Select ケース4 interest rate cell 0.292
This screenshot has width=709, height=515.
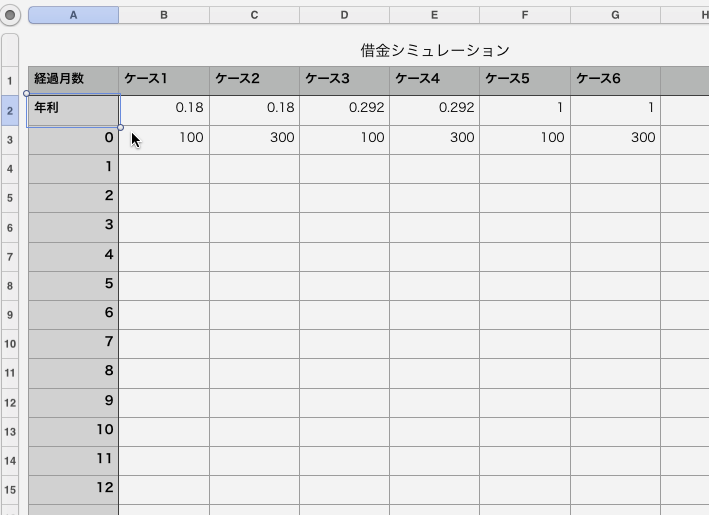(434, 110)
